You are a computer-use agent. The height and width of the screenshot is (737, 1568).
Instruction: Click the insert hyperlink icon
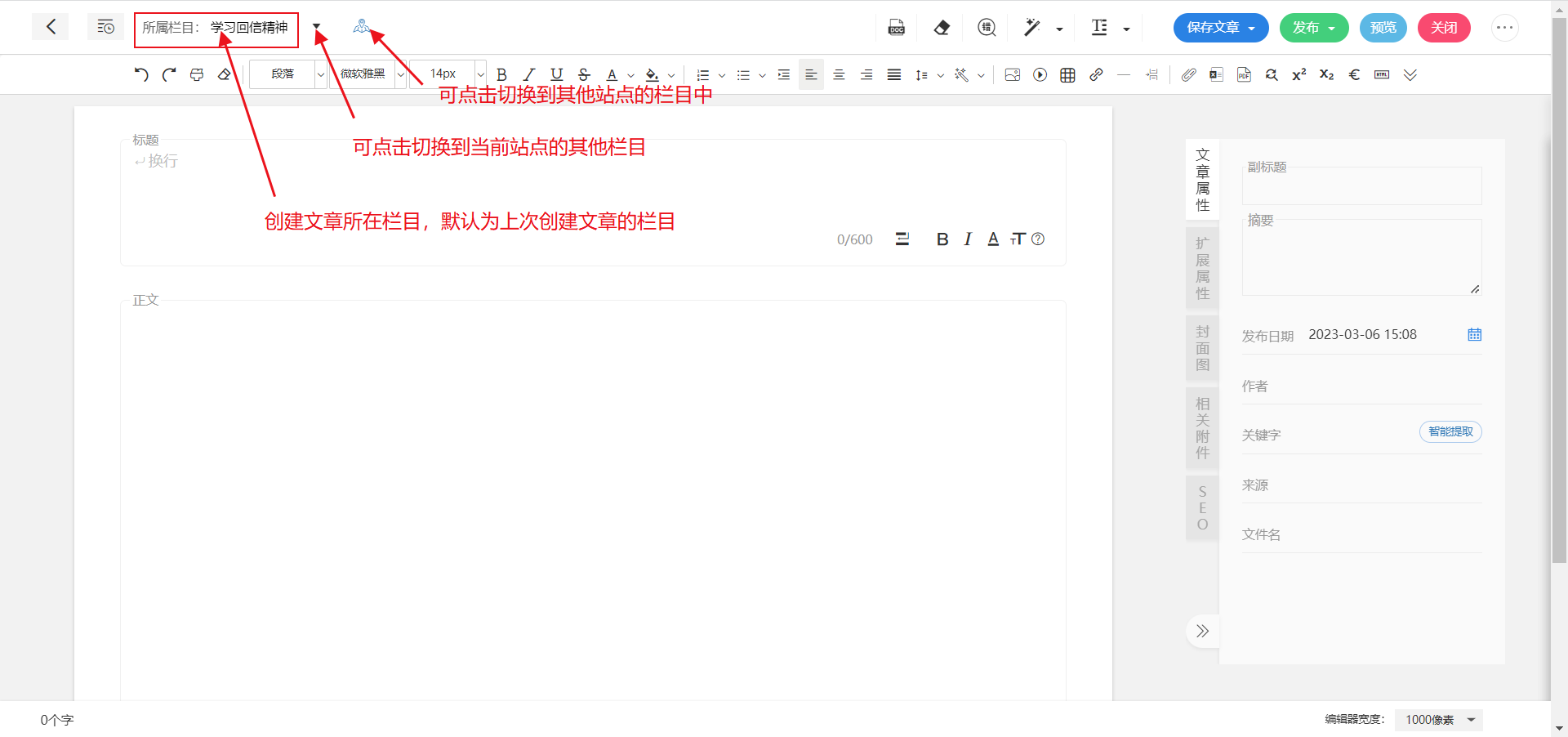coord(1096,75)
